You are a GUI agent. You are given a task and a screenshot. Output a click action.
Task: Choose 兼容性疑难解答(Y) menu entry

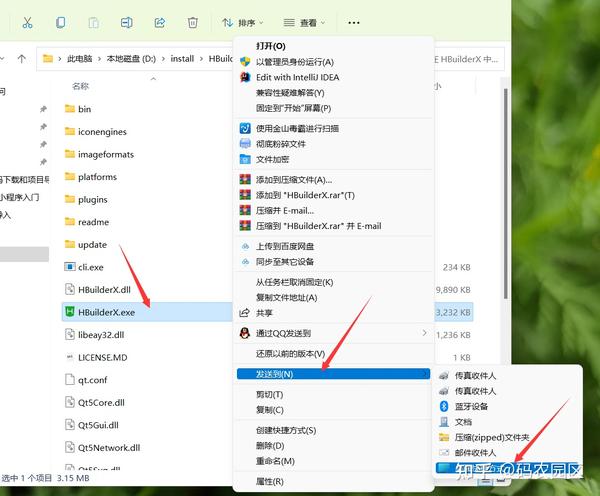(334, 93)
